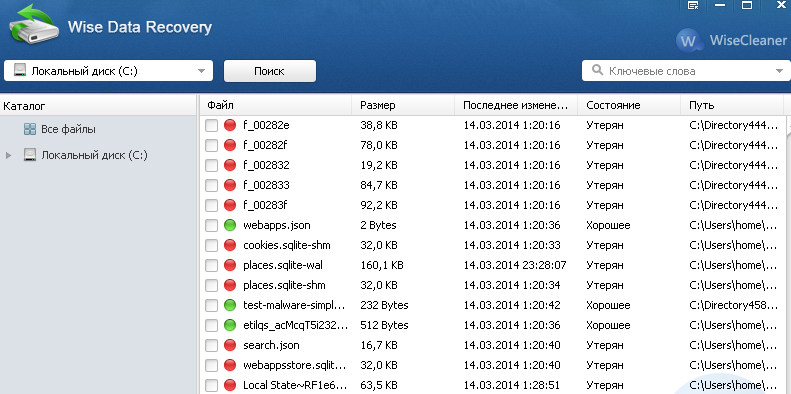Sort by the Размер column header
The image size is (791, 394).
click(x=403, y=105)
